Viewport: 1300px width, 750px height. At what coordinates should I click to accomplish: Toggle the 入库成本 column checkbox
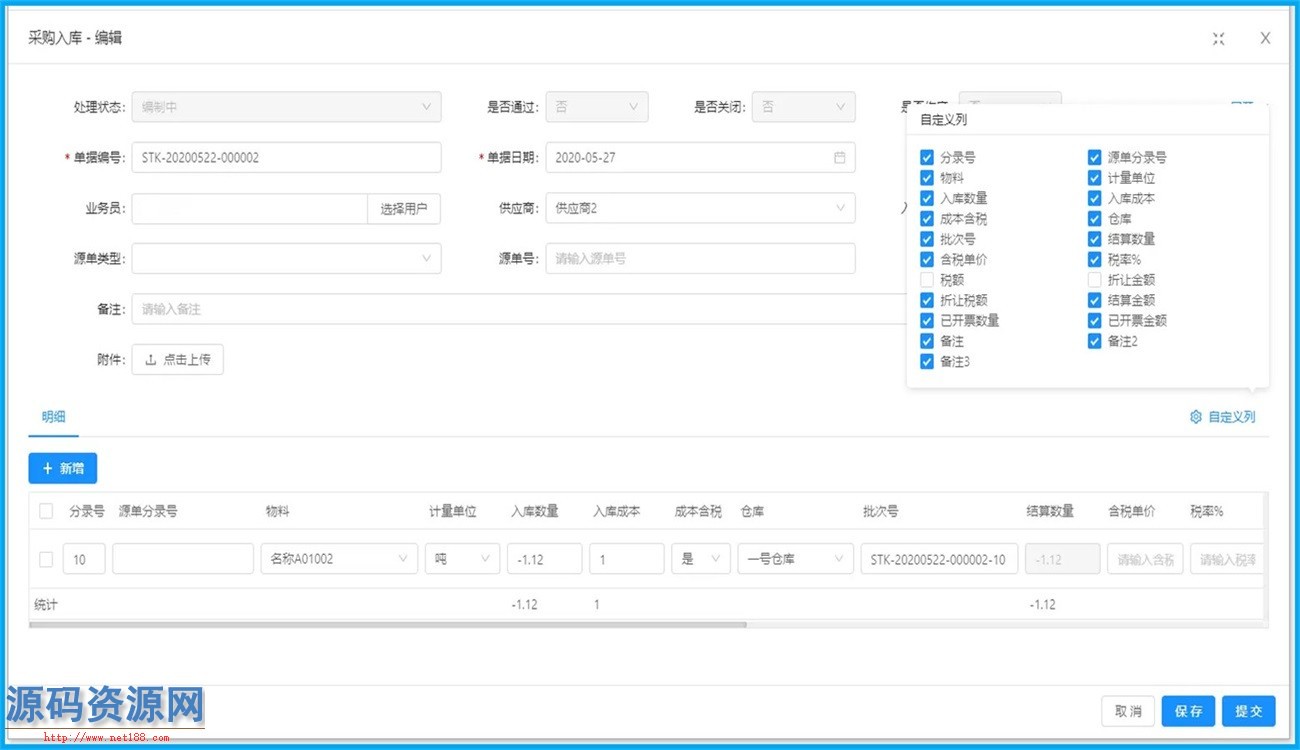1094,199
